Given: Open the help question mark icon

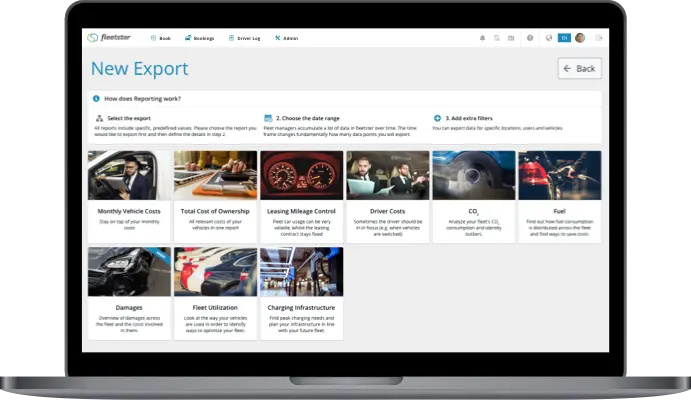Looking at the screenshot, I should tap(530, 38).
